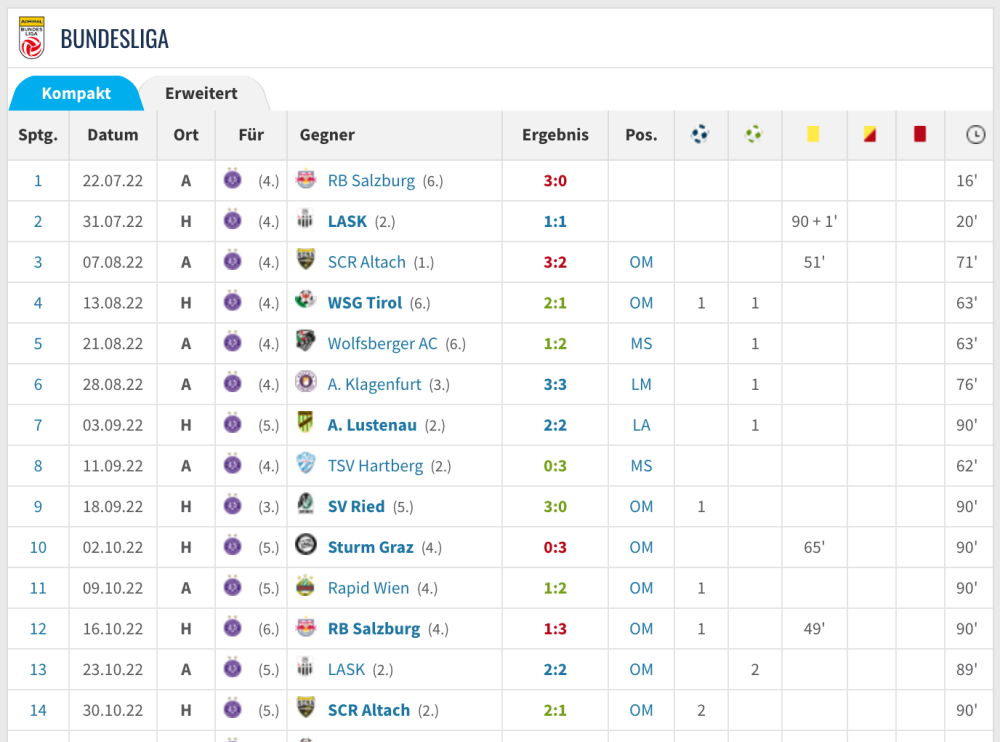This screenshot has width=1000, height=742.
Task: Click the yellow-red card column header
Action: point(870,134)
